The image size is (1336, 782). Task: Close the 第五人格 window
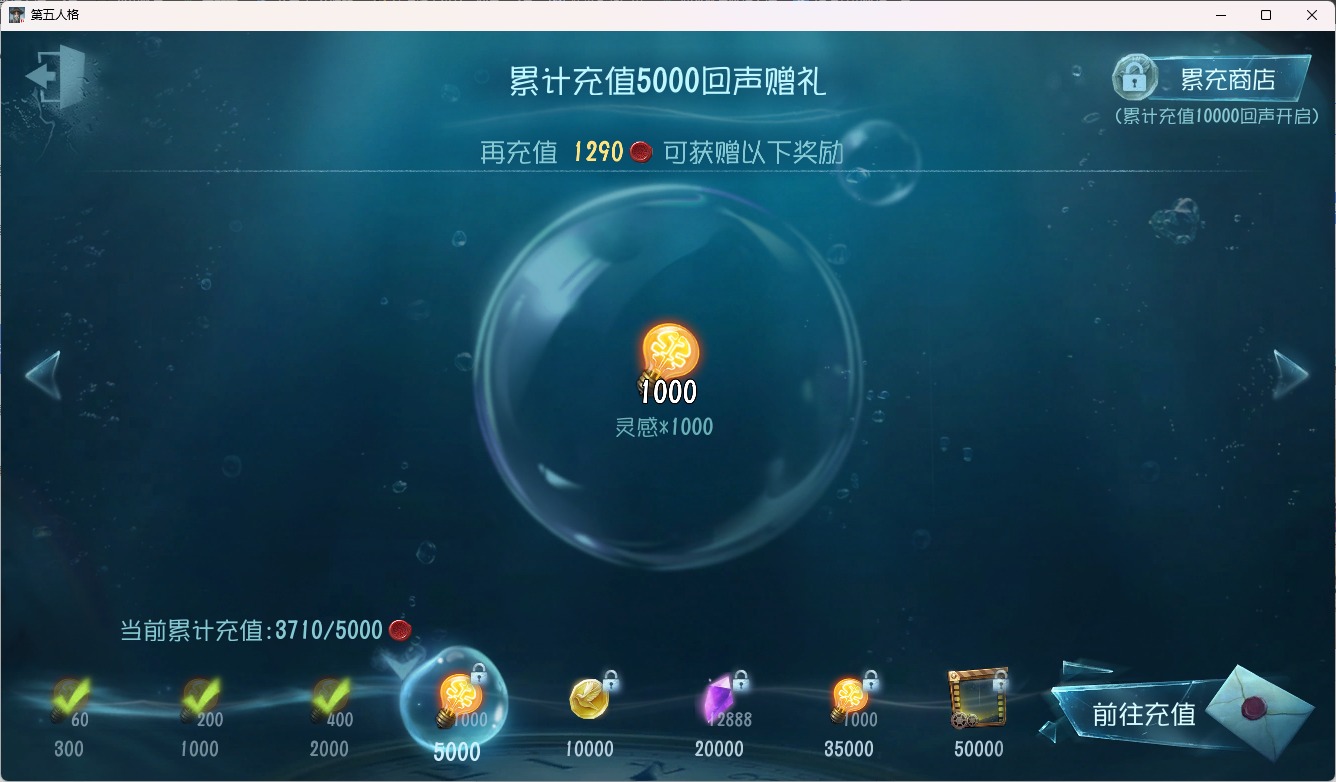click(1312, 15)
